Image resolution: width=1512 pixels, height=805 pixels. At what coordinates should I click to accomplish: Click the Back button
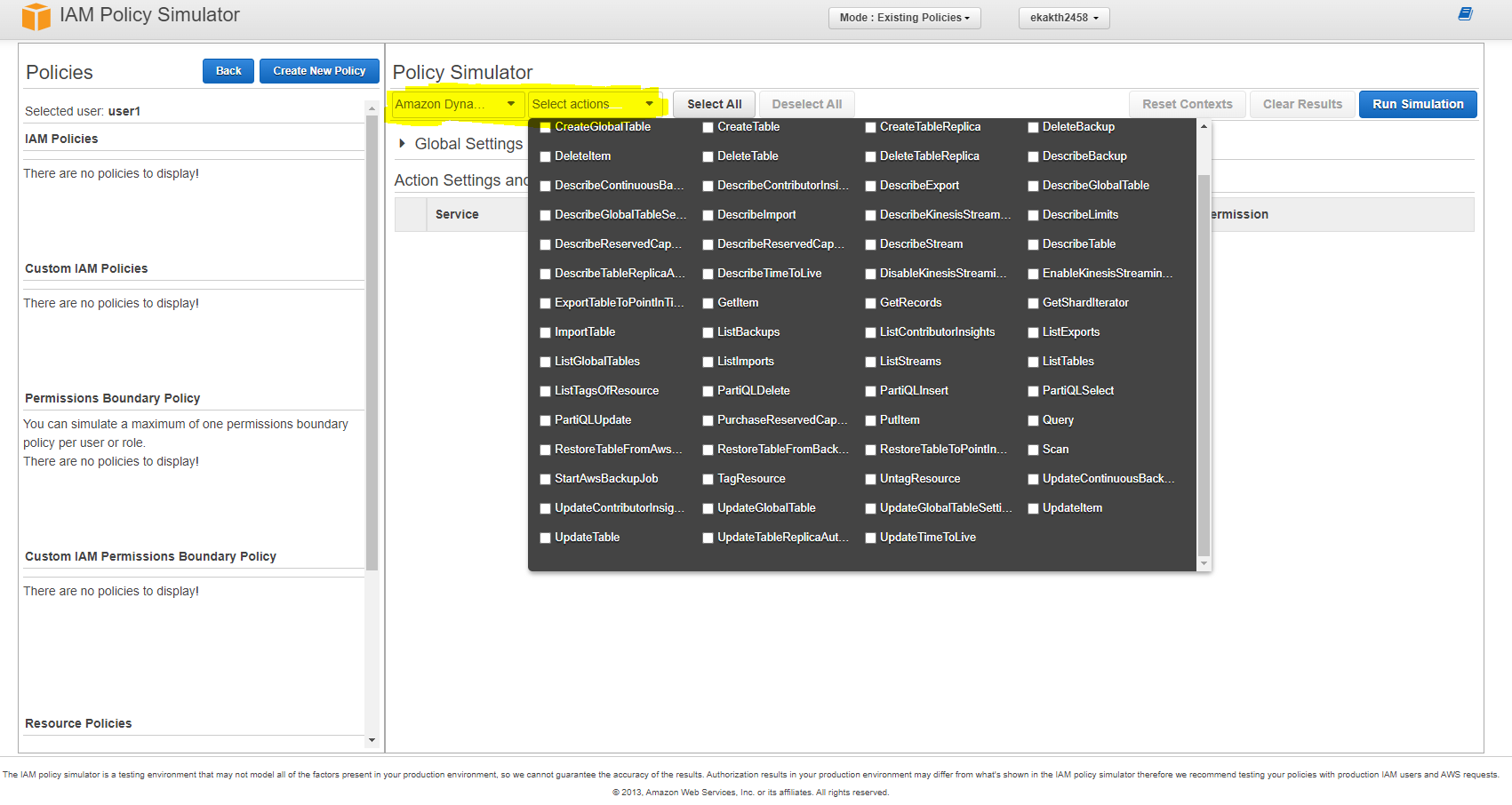pyautogui.click(x=228, y=71)
